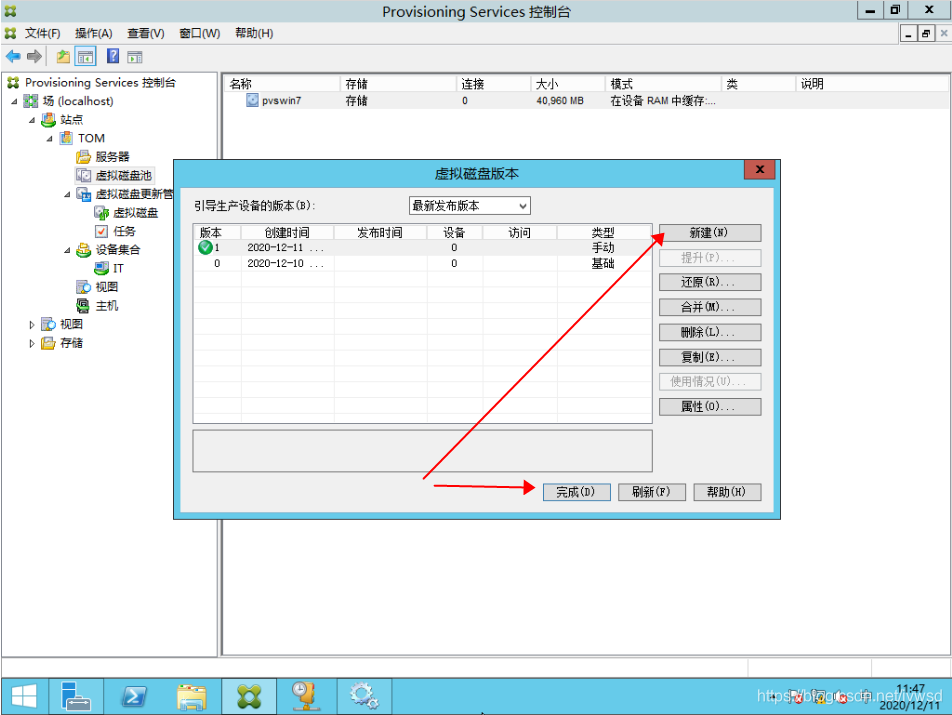Open the 最新发布版本 boot version dropdown
Screen dimensions: 952x715
click(469, 206)
